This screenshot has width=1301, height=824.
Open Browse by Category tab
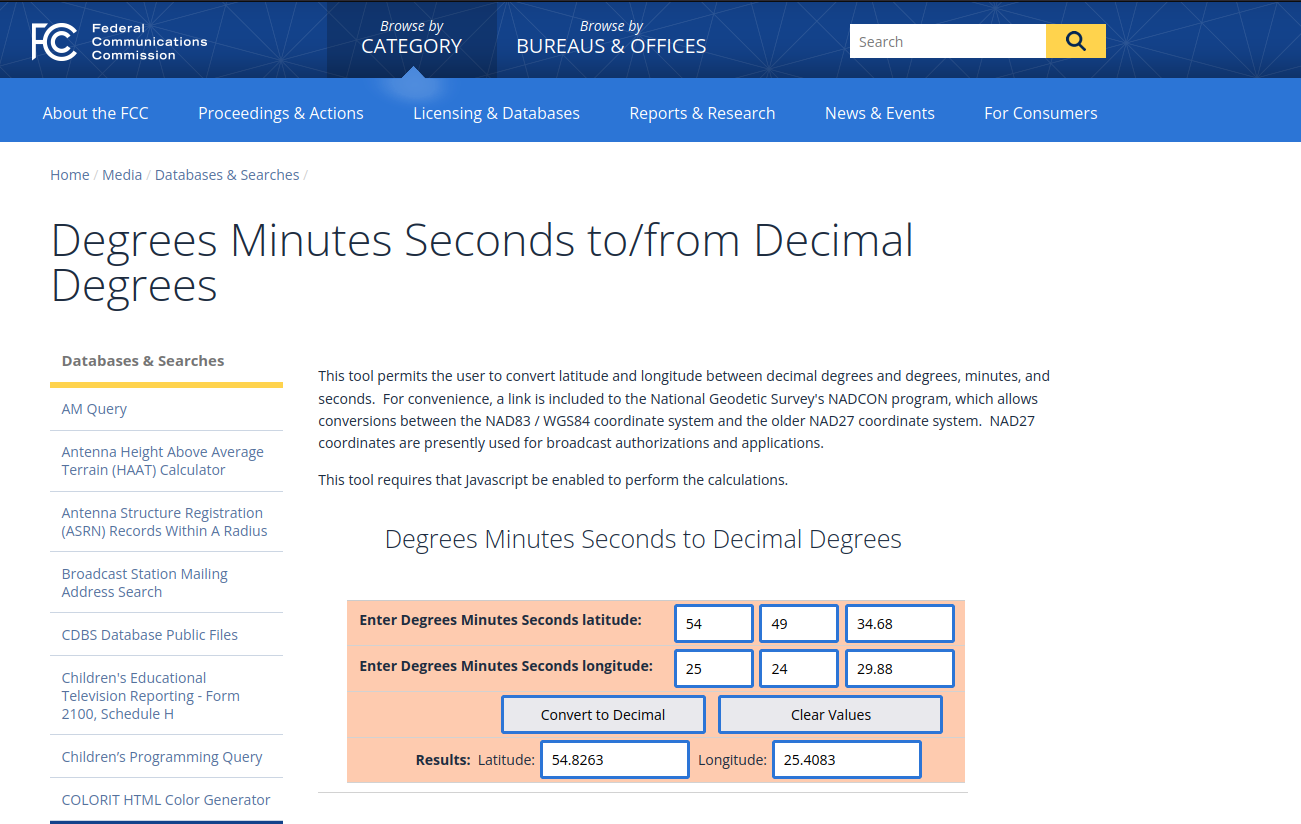click(412, 39)
